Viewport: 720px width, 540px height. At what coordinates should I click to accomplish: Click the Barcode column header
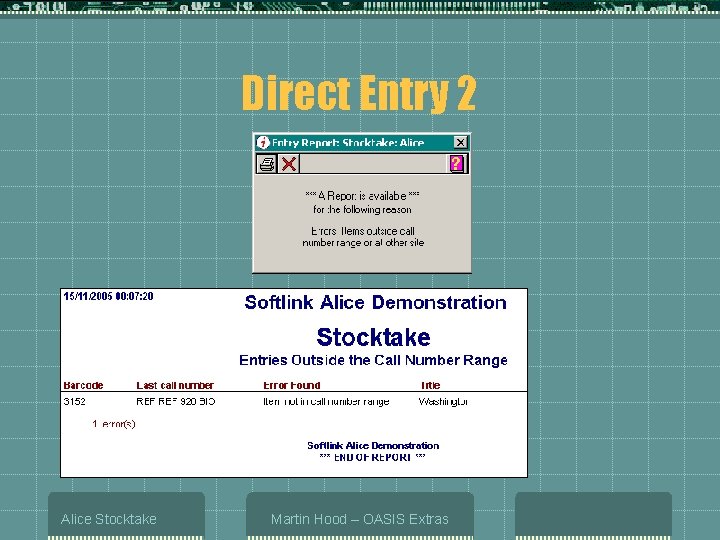[83, 385]
